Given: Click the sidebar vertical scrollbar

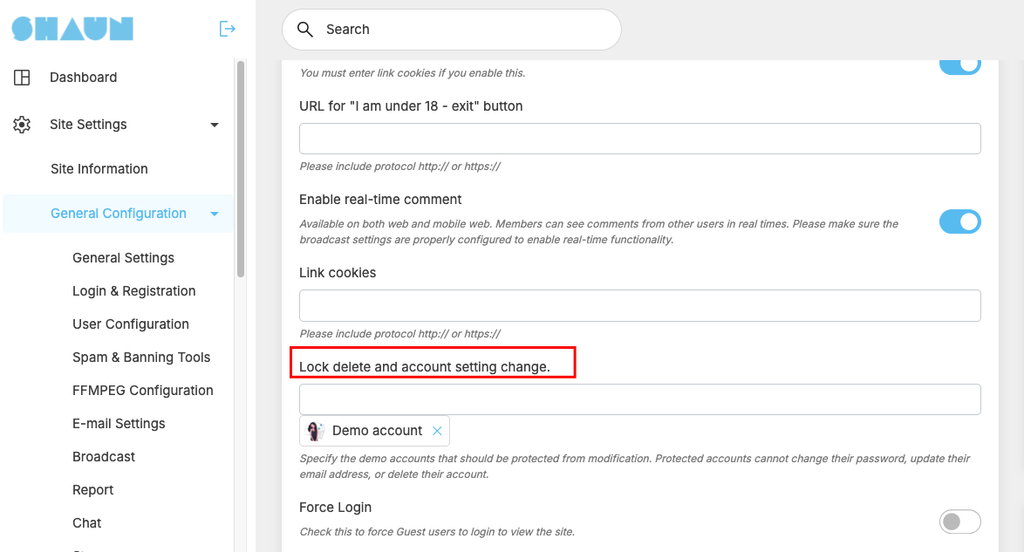Looking at the screenshot, I should pos(240,169).
